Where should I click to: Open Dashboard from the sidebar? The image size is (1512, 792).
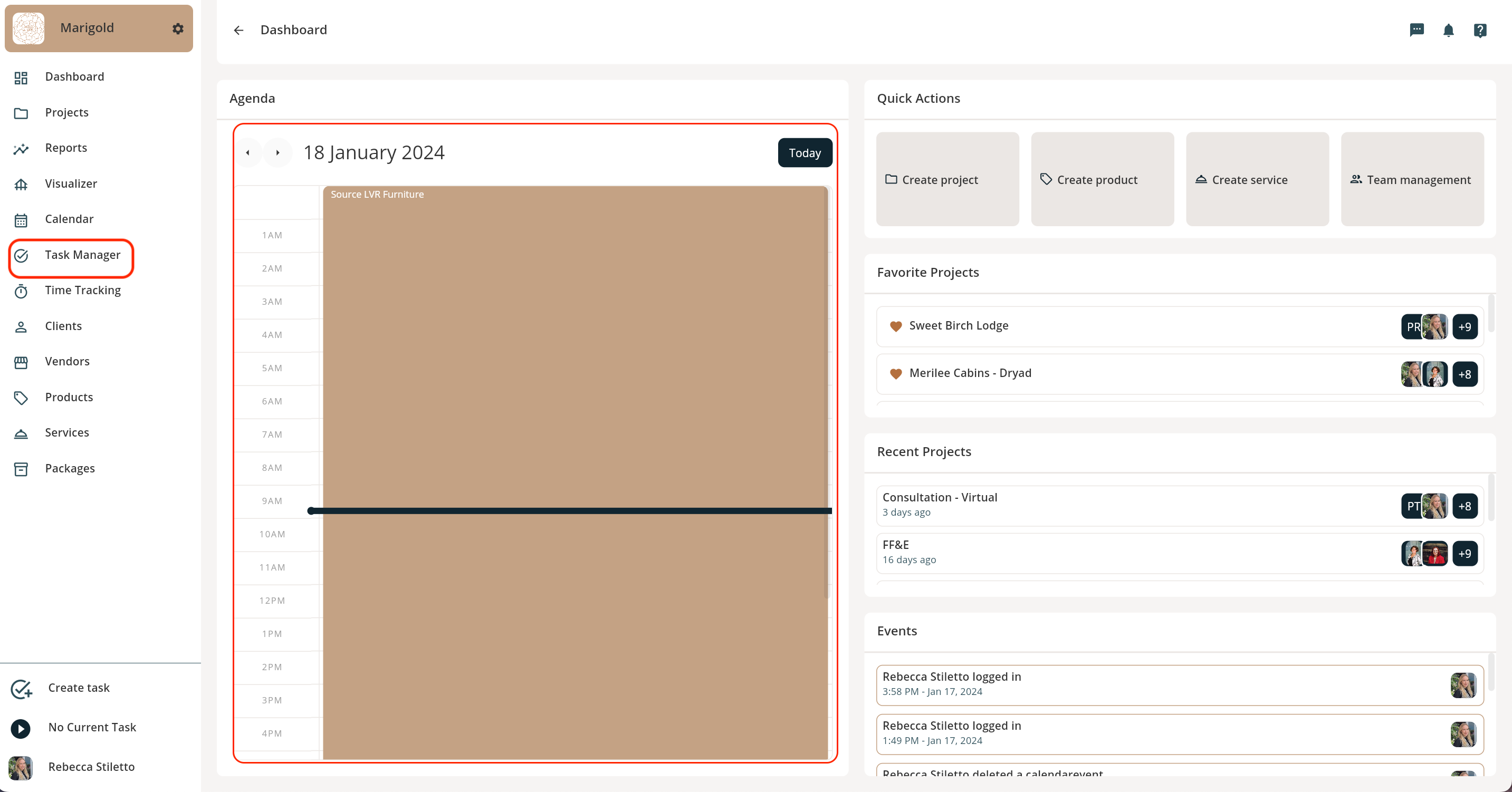74,77
